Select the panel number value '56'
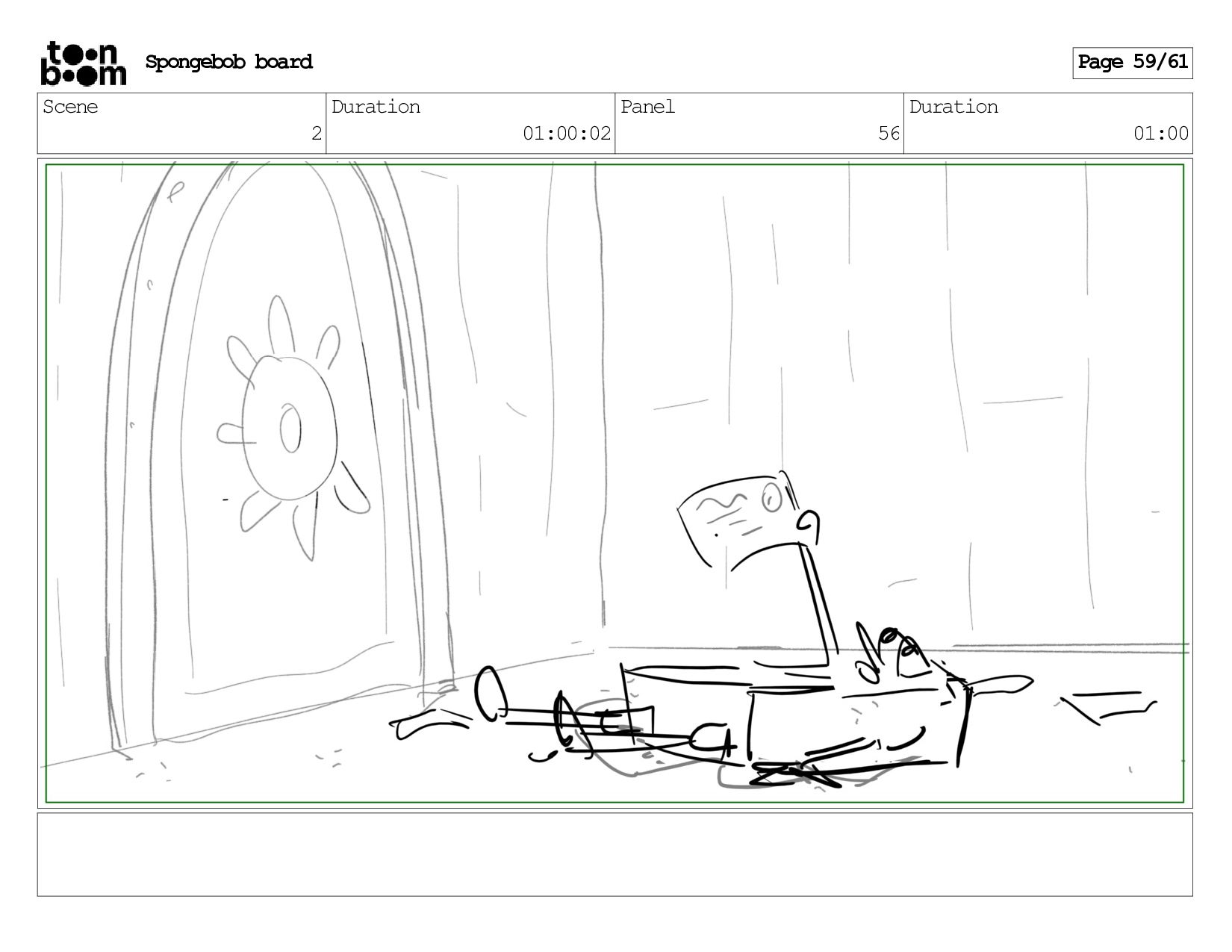1232x952 pixels. pos(889,134)
